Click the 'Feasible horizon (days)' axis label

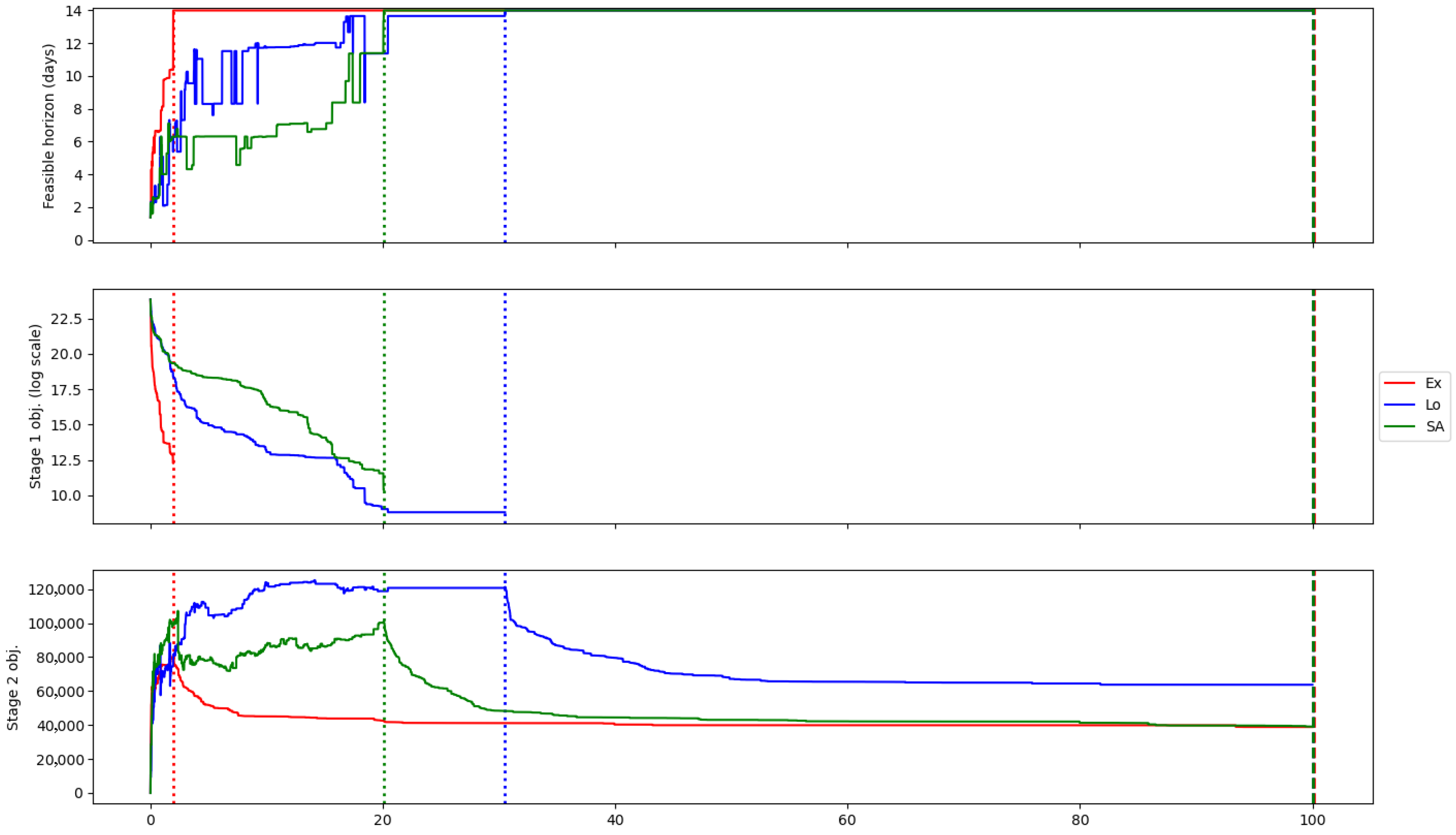point(49,126)
